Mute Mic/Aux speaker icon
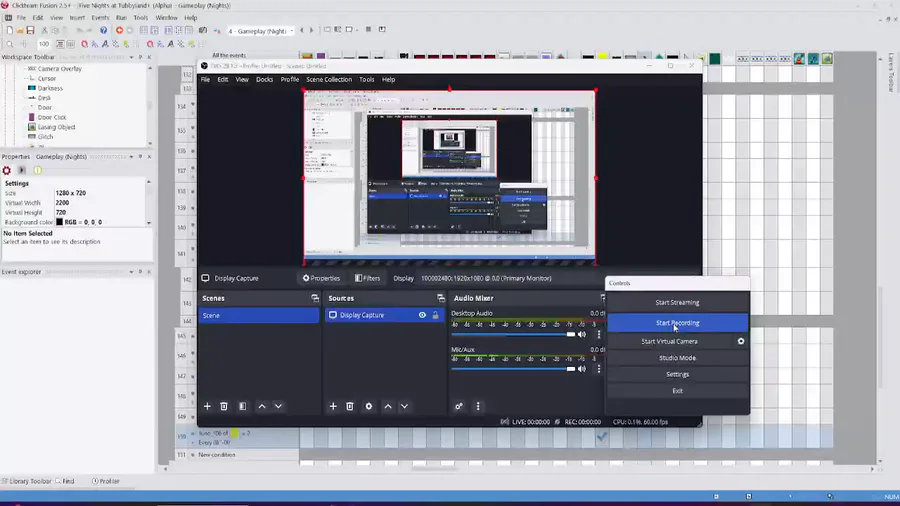 click(x=582, y=369)
